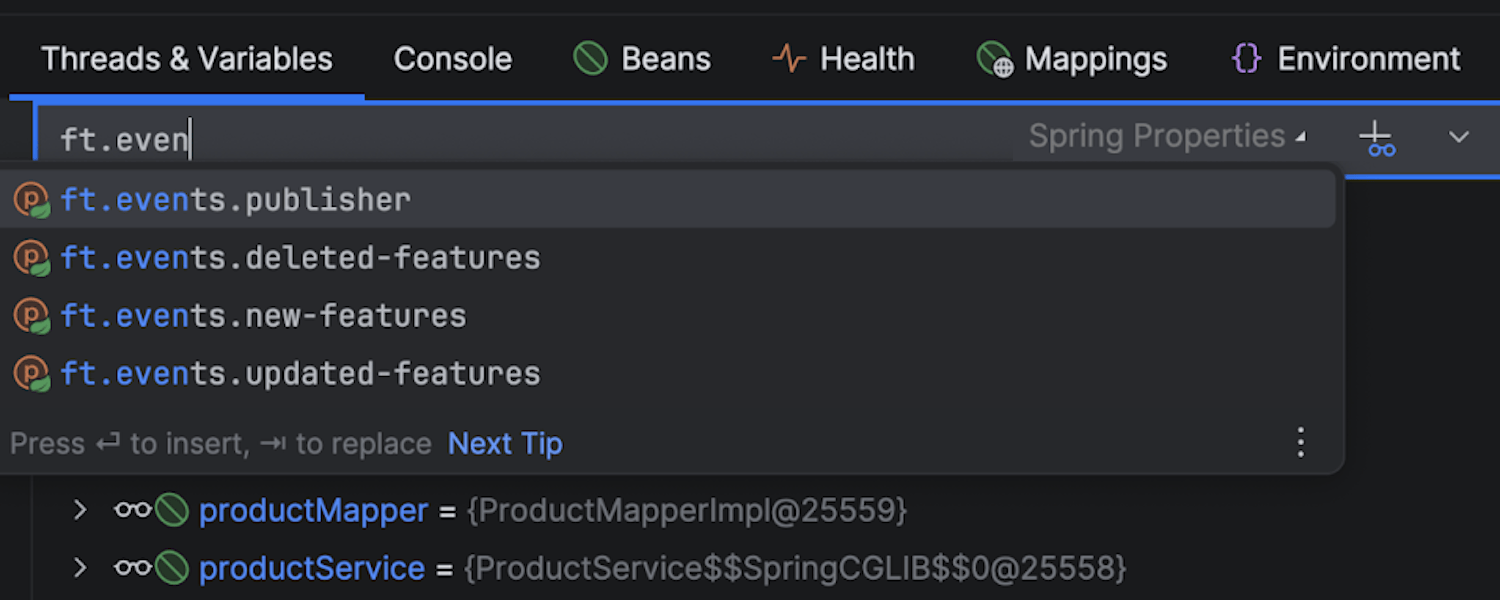Click the Environment curly-braces icon
Image resolution: width=1500 pixels, height=600 pixels.
(x=1246, y=58)
